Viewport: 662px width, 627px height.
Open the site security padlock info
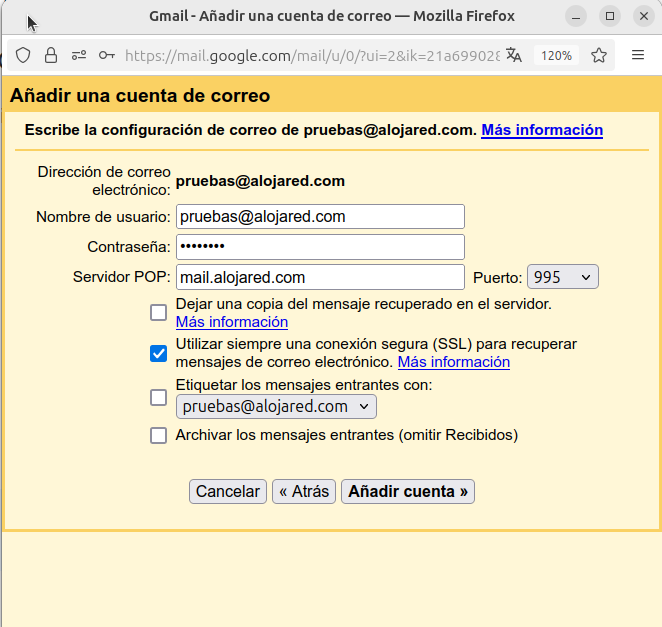(51, 55)
